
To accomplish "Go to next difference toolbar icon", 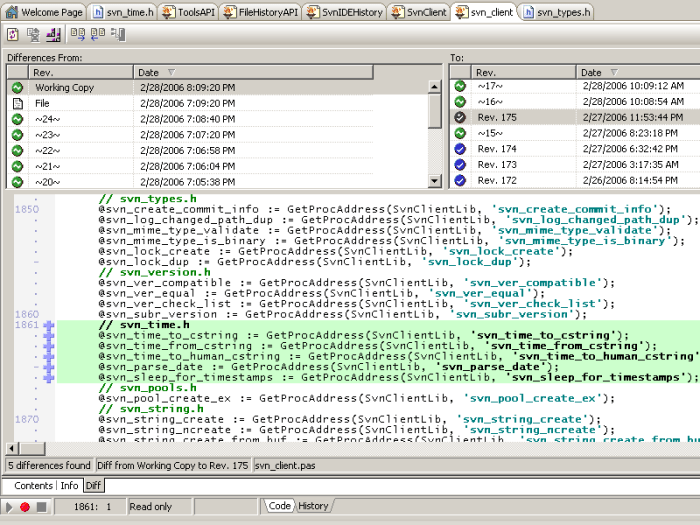I will click(x=78, y=34).
